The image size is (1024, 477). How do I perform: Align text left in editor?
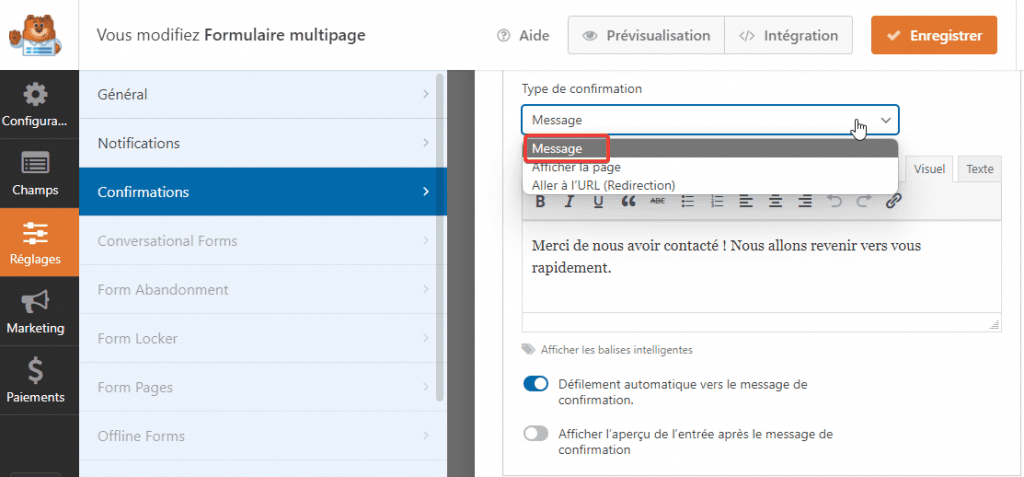(746, 201)
